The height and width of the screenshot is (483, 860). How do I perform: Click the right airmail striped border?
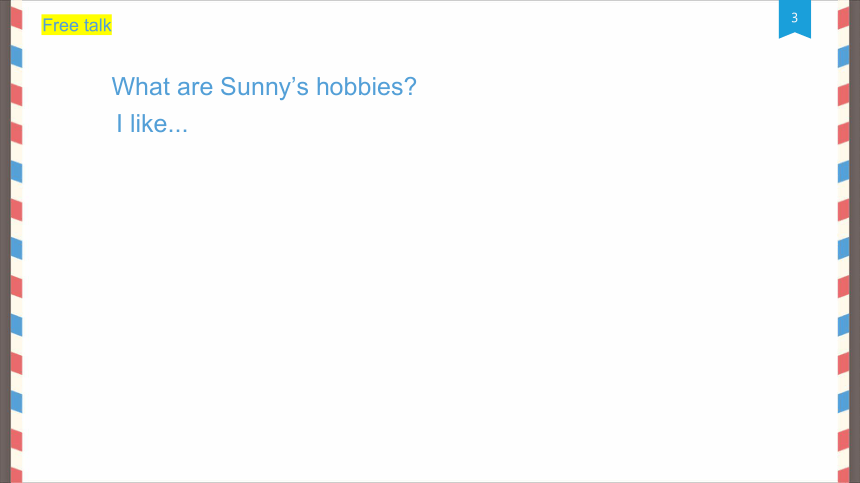click(844, 241)
